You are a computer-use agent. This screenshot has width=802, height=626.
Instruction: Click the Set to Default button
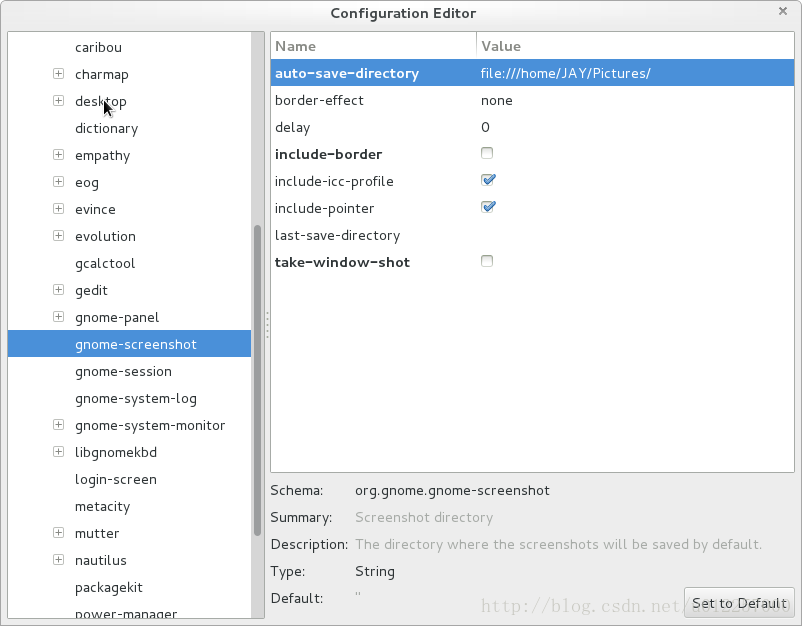[739, 603]
